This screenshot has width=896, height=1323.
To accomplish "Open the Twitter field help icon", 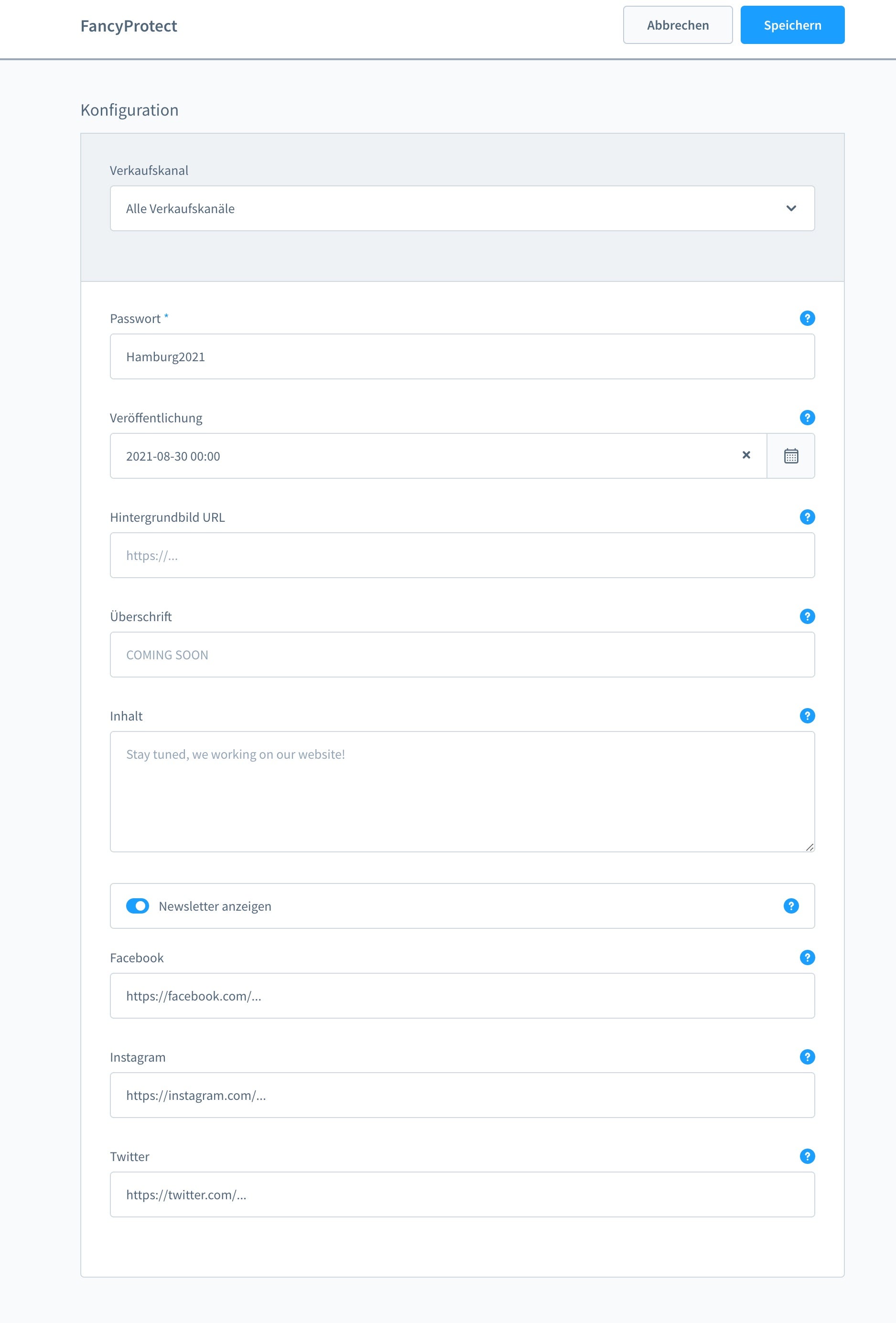I will [807, 1156].
